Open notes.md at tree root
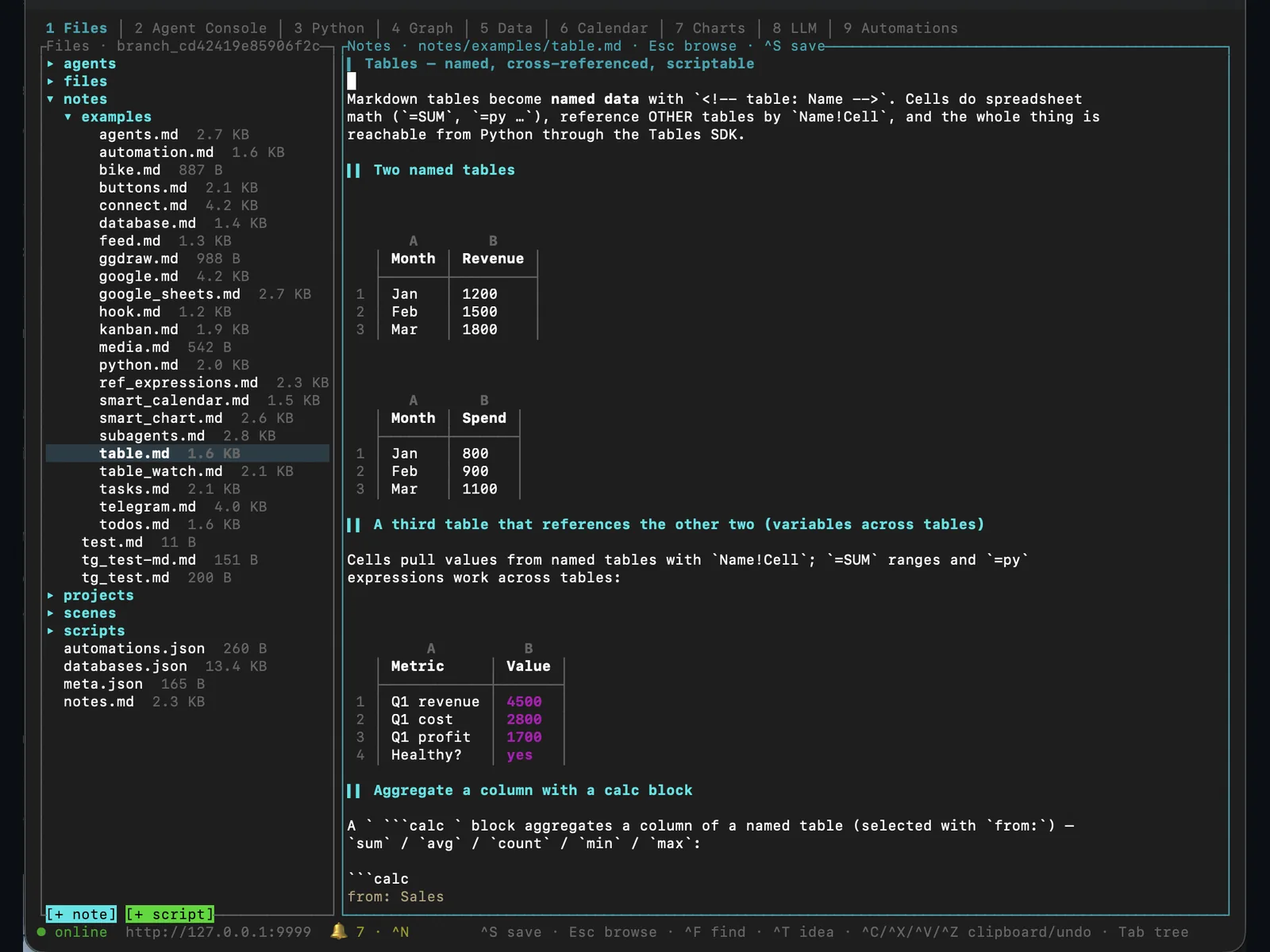 [98, 702]
